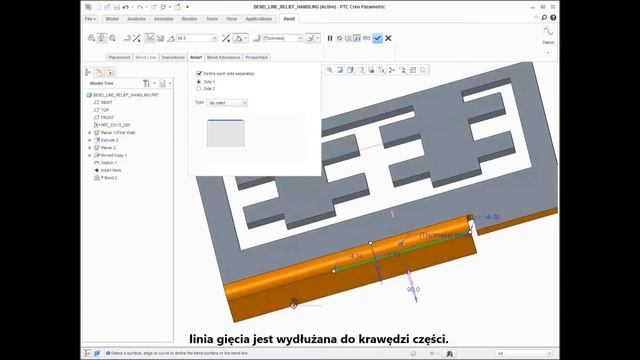Open the bend angle value dropdown

coord(214,38)
